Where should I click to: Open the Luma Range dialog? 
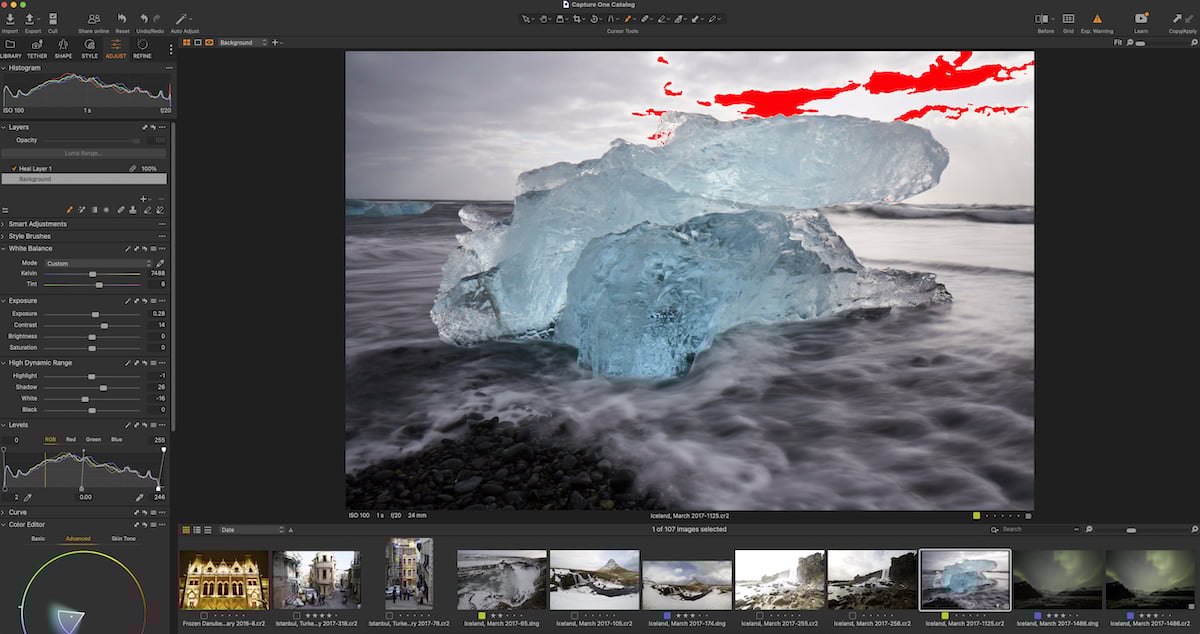[x=84, y=153]
